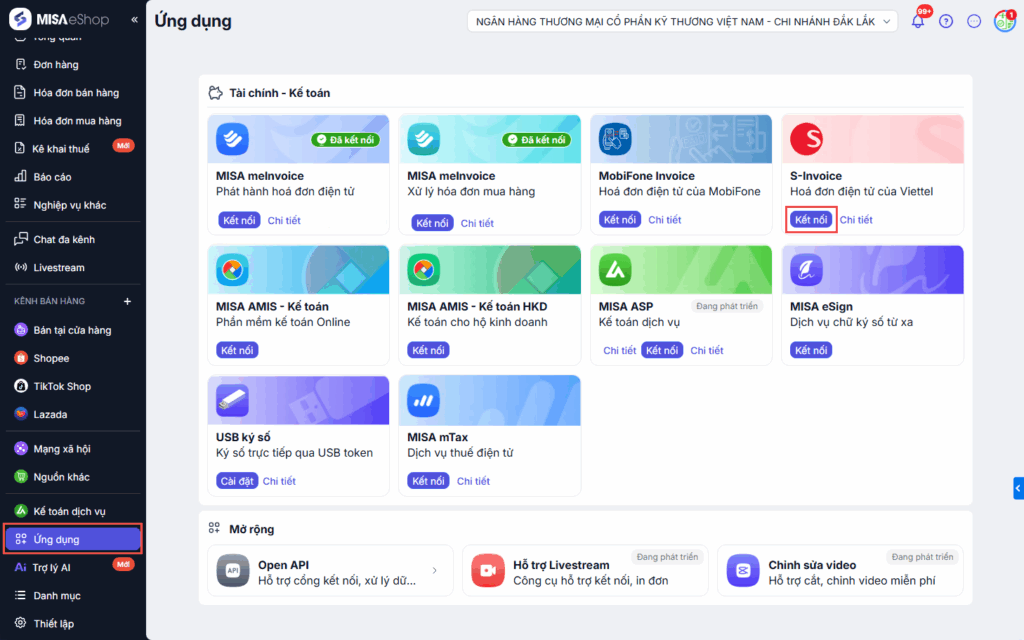
Task: Open Chi tiết on MISA meInvoice Xử lý card
Action: coord(477,223)
